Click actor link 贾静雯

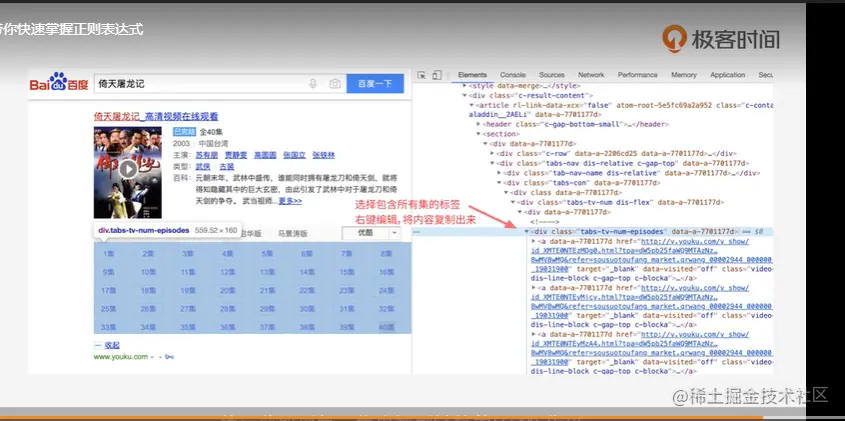[x=236, y=155]
